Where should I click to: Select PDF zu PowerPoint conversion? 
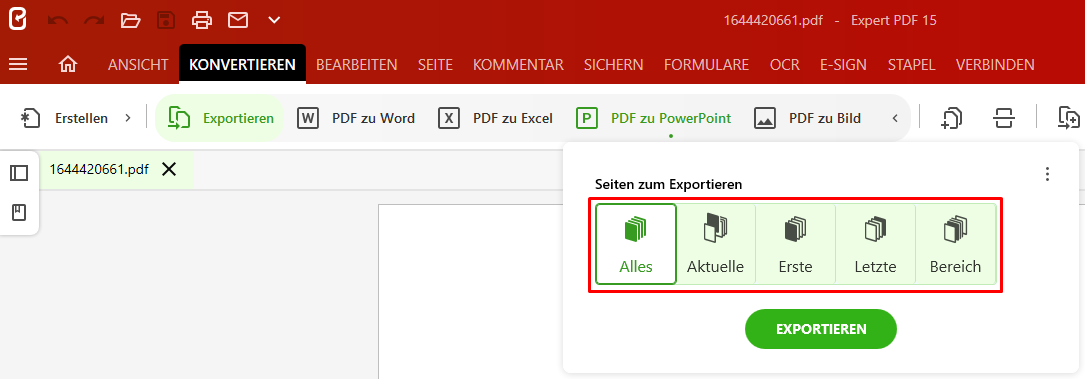tap(653, 118)
